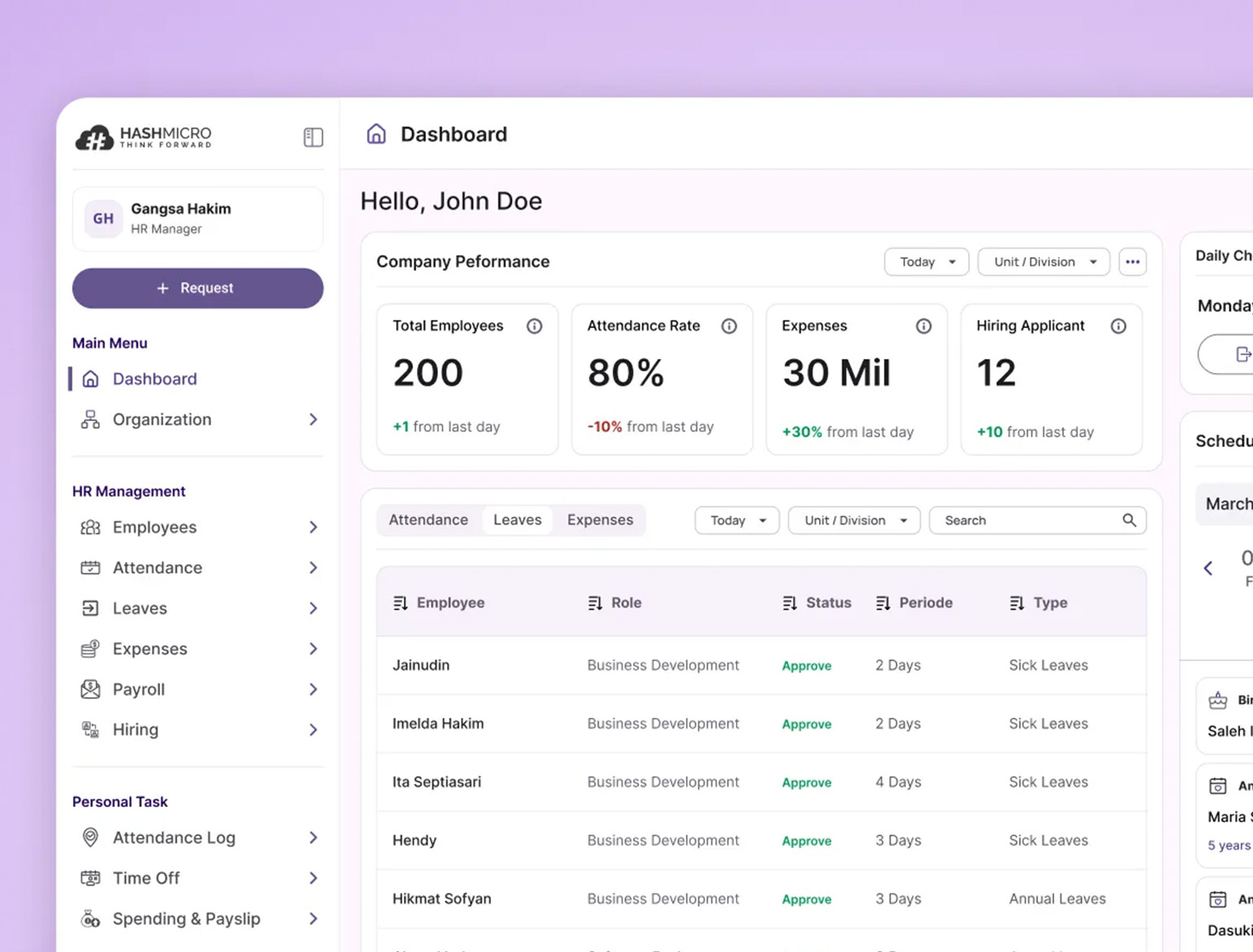Click the Attendance calendar icon in sidebar
Image resolution: width=1253 pixels, height=952 pixels.
click(91, 568)
